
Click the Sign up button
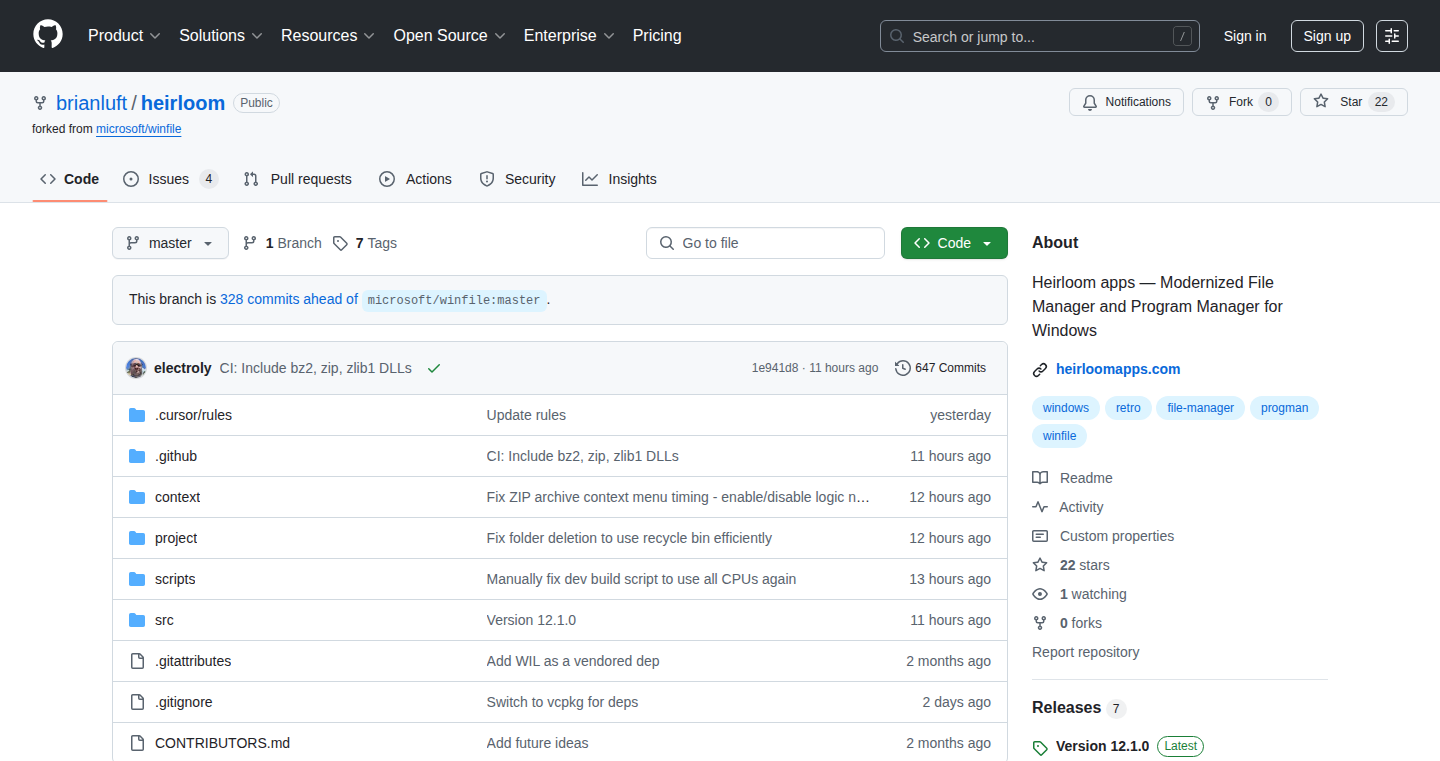coord(1327,36)
